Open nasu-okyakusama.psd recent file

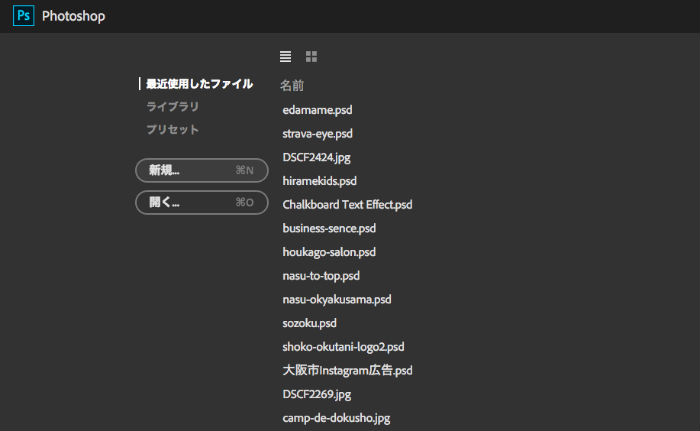point(337,299)
